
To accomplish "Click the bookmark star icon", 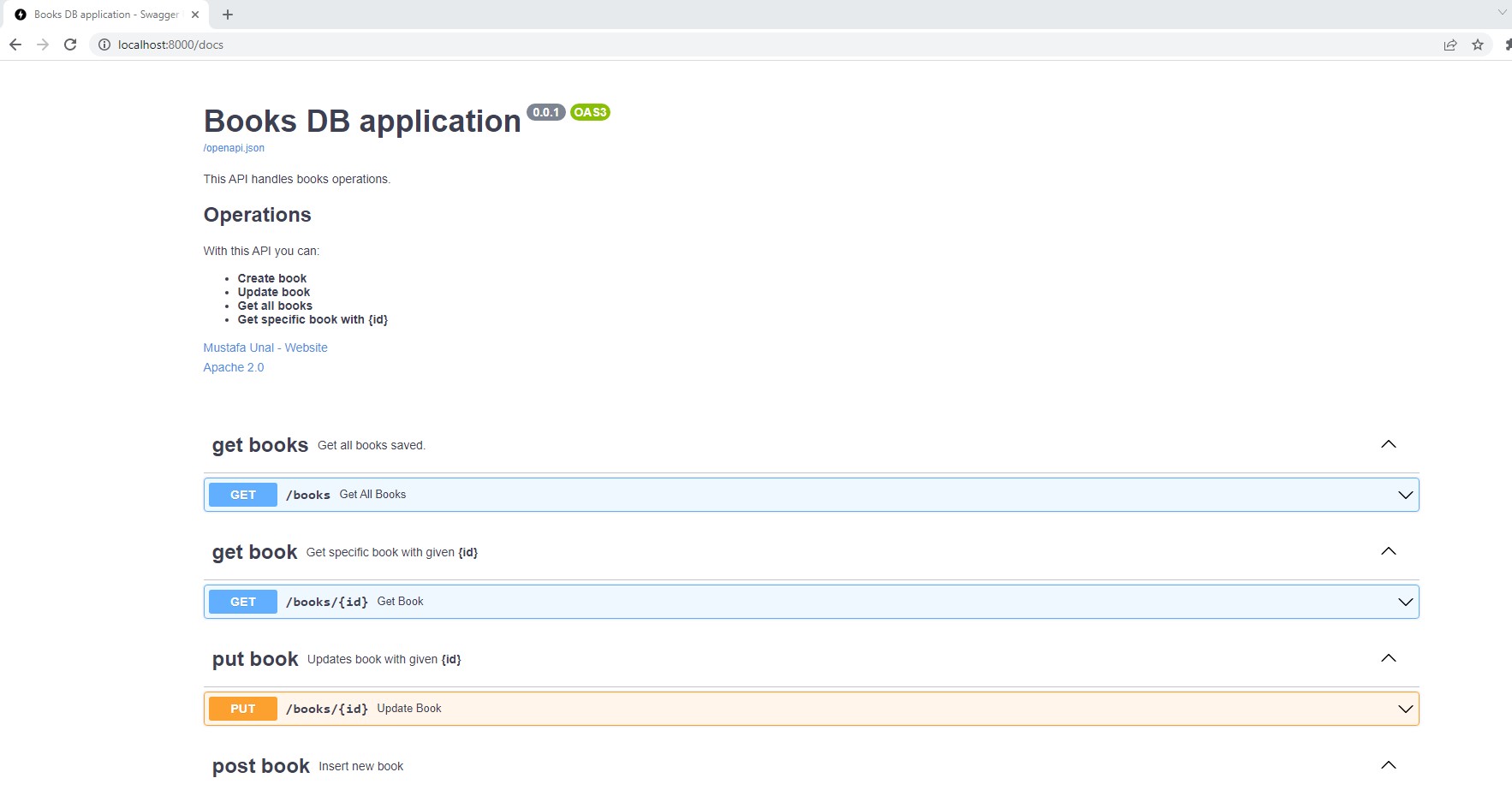I will [1478, 45].
